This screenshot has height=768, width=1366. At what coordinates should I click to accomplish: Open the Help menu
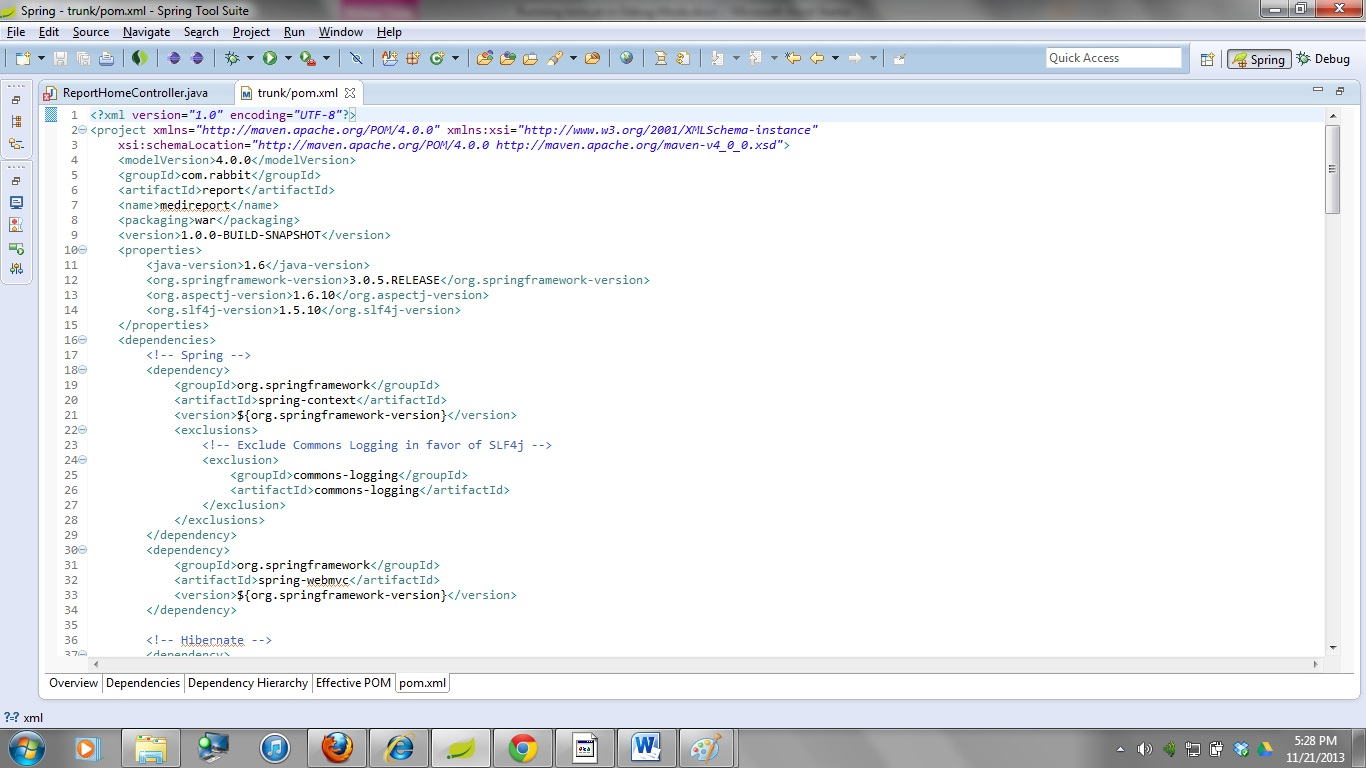[389, 32]
